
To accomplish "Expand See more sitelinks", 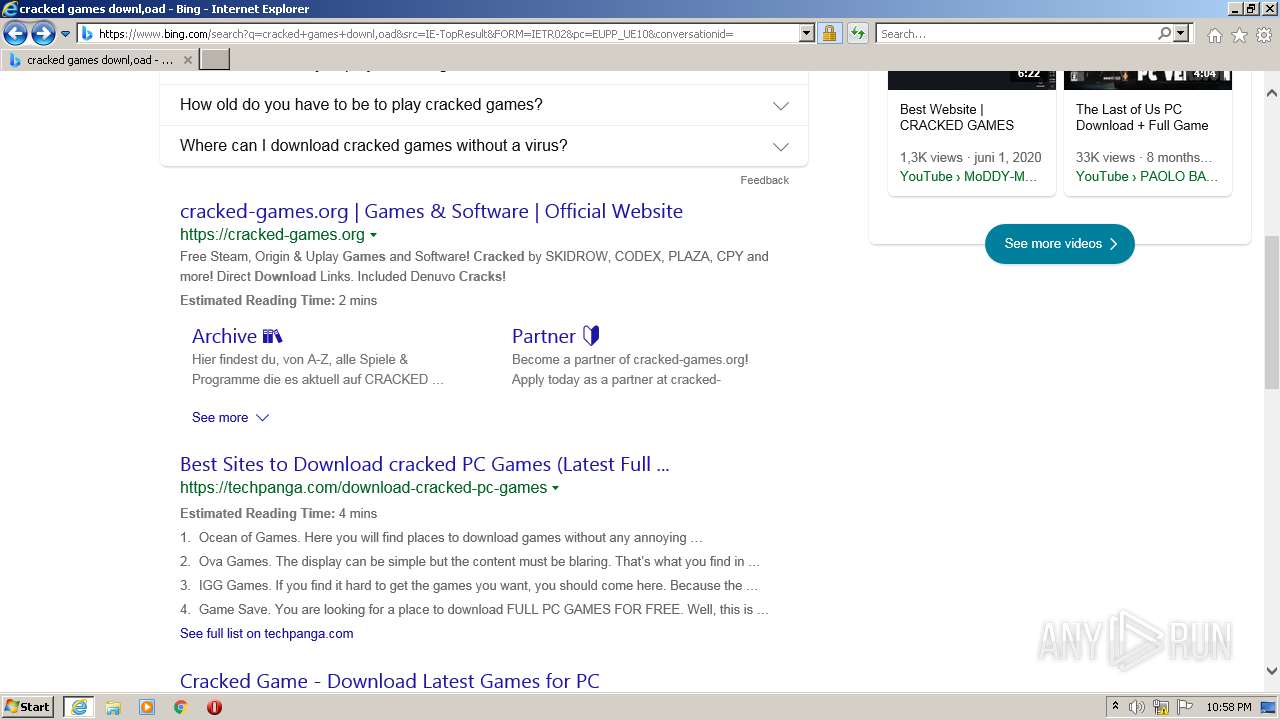I will 230,418.
